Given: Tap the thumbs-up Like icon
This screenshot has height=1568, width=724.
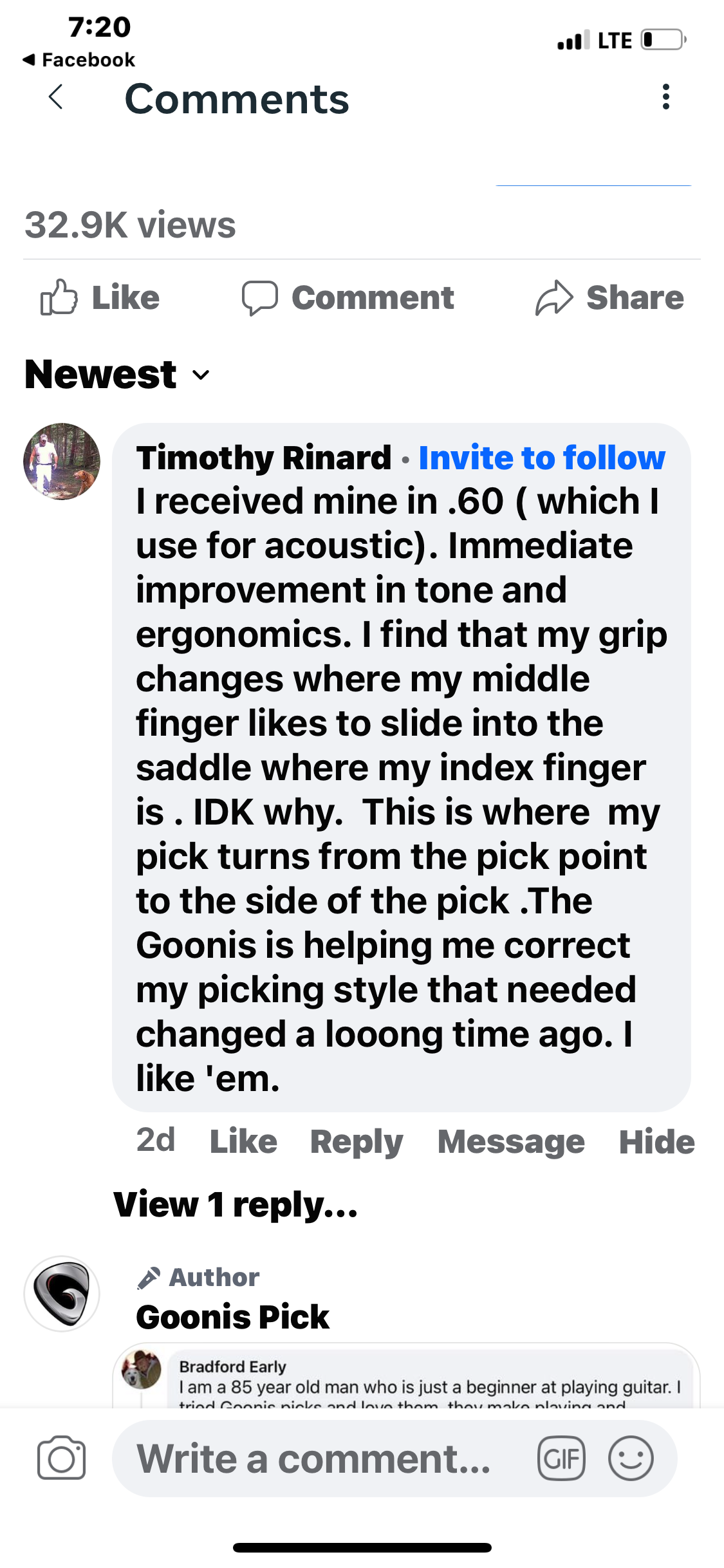Looking at the screenshot, I should [x=59, y=297].
